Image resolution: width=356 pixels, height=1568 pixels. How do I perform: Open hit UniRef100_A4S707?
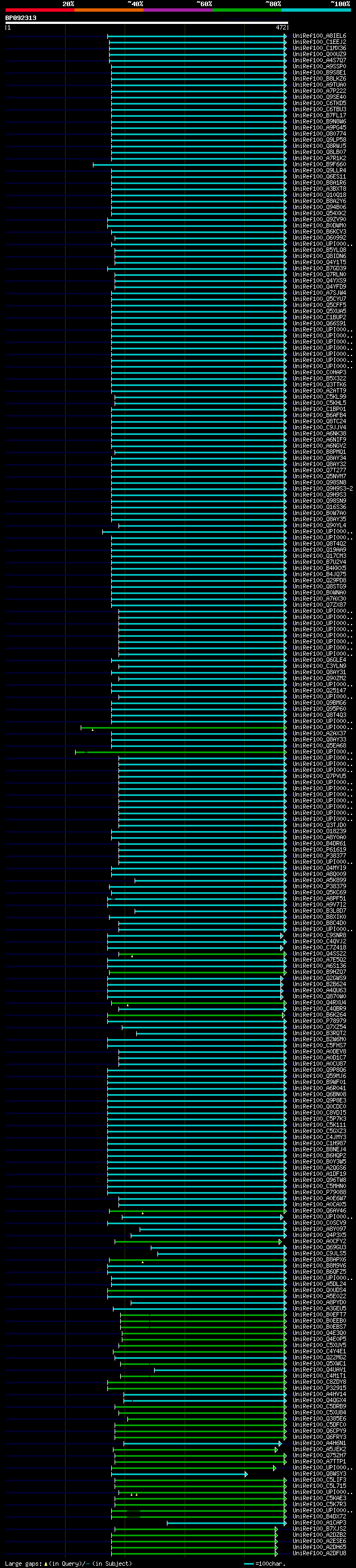[x=319, y=60]
